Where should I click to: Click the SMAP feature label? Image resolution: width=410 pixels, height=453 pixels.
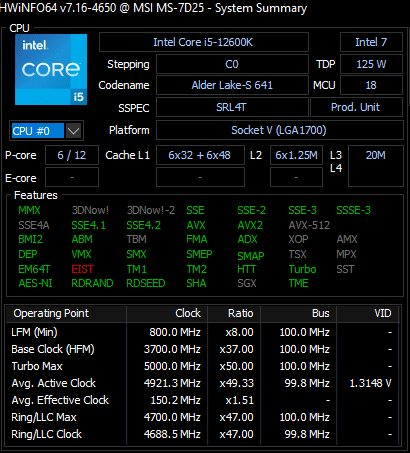click(251, 256)
